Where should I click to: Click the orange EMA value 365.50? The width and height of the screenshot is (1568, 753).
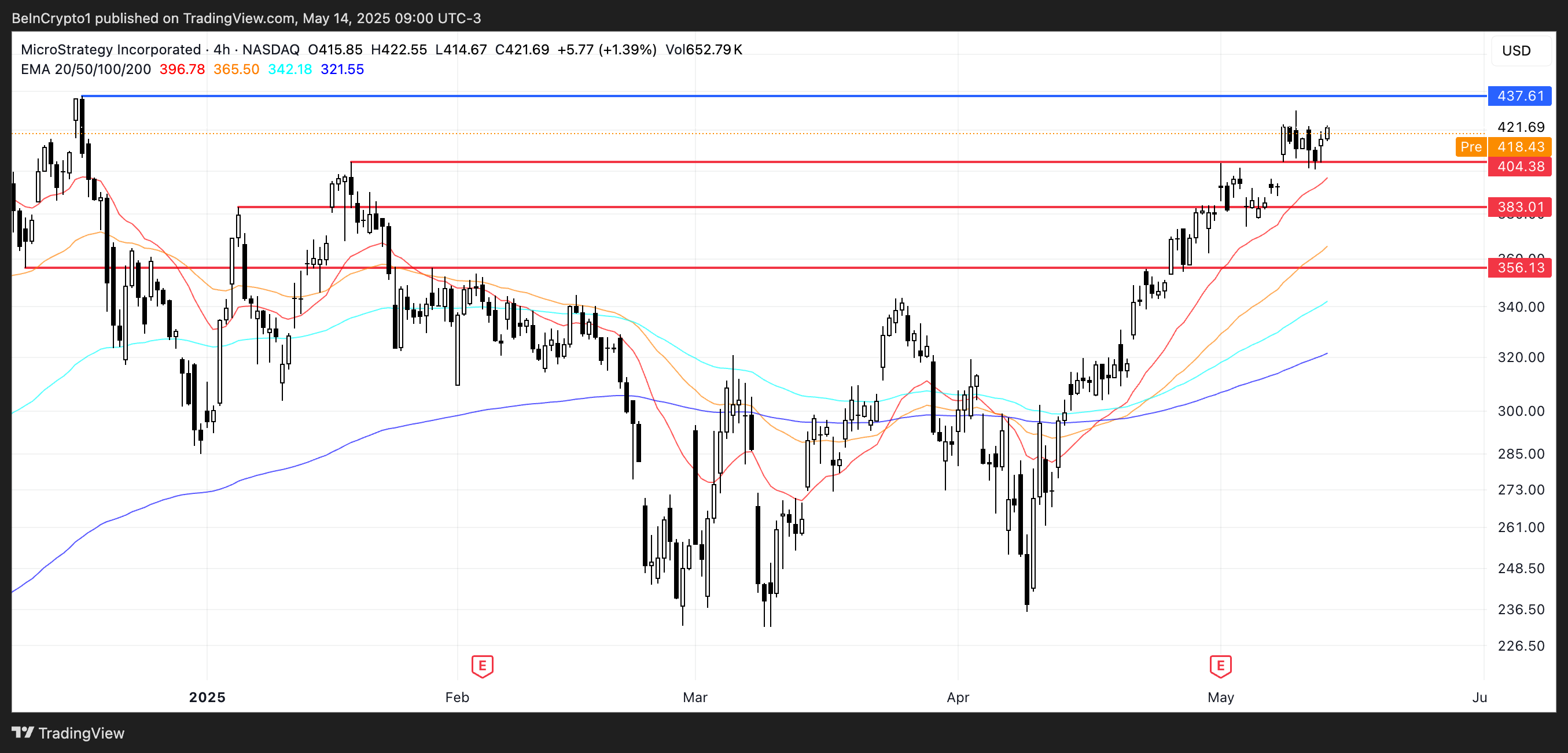(x=236, y=69)
